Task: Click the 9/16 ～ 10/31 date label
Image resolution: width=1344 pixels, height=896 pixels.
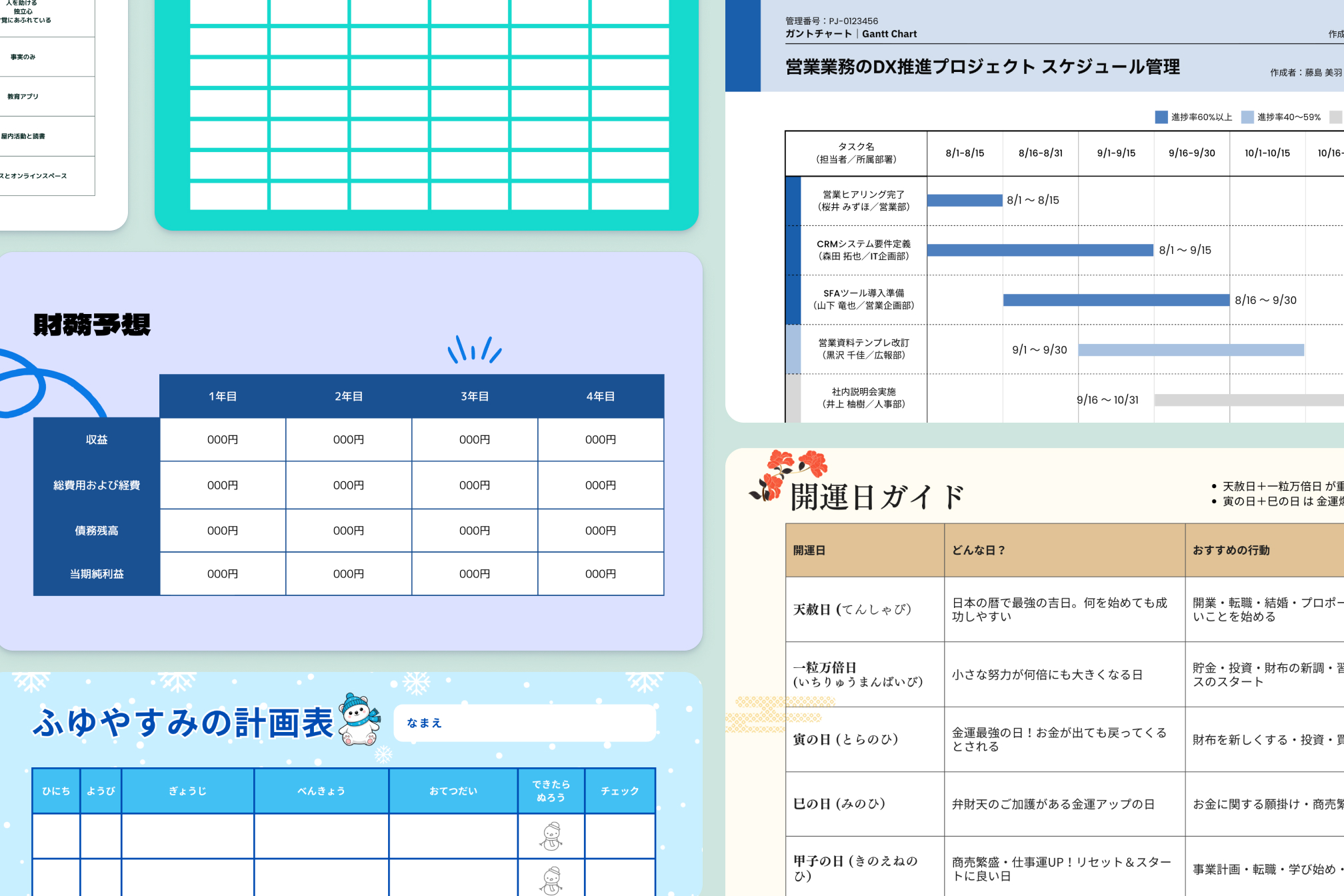Action: [1108, 400]
